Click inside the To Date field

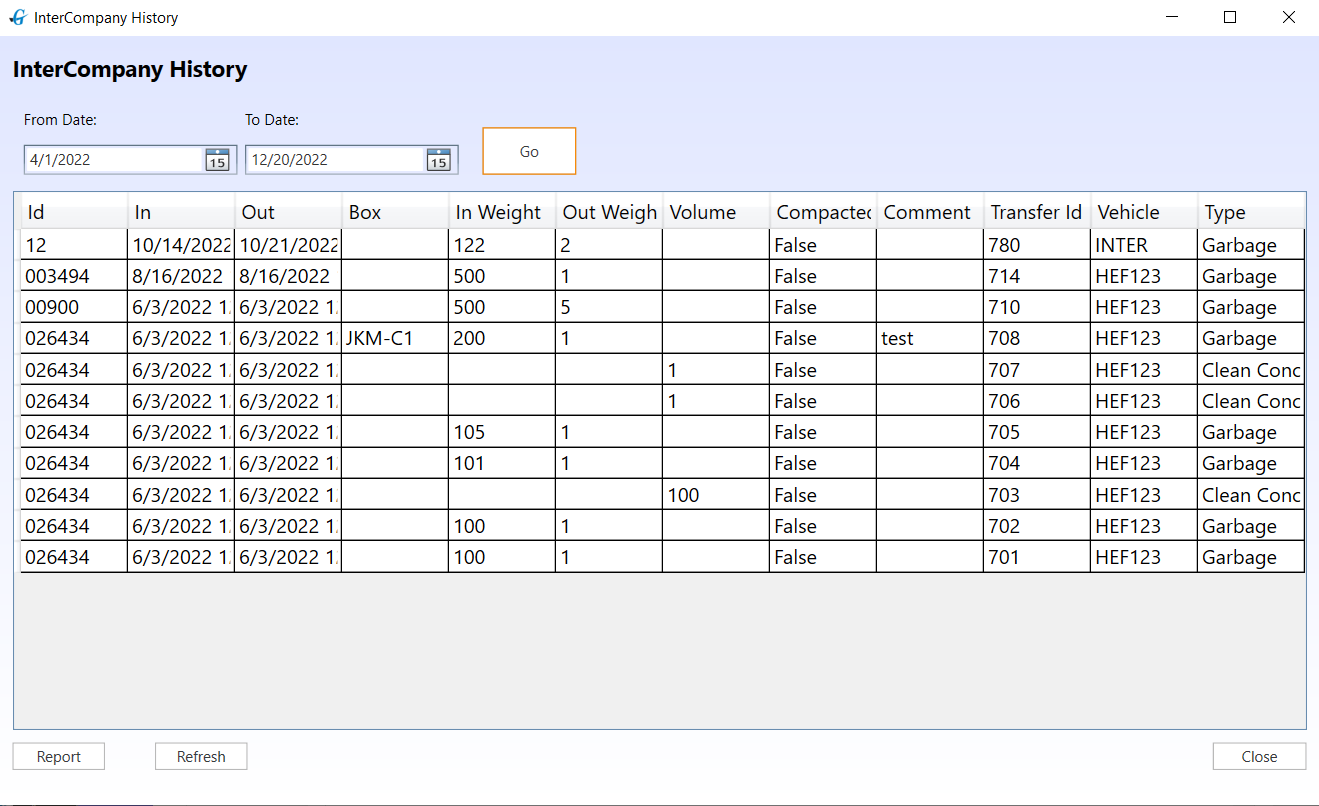pyautogui.click(x=334, y=160)
